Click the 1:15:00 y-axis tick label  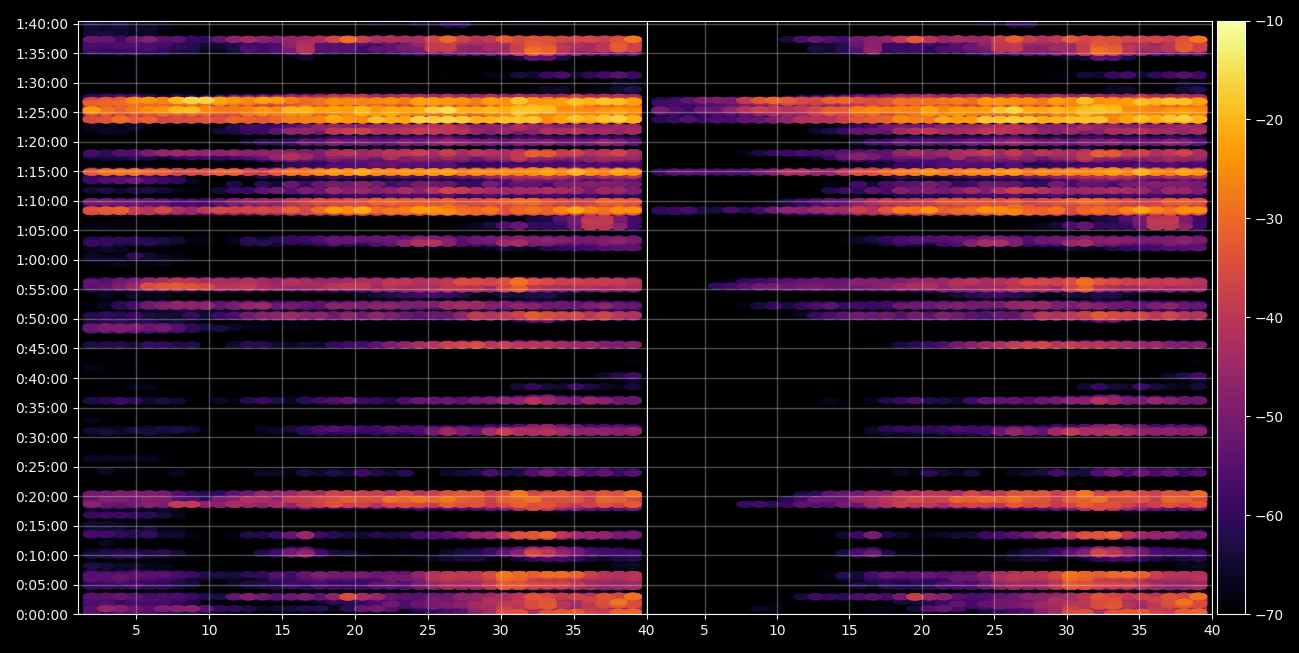coord(42,171)
